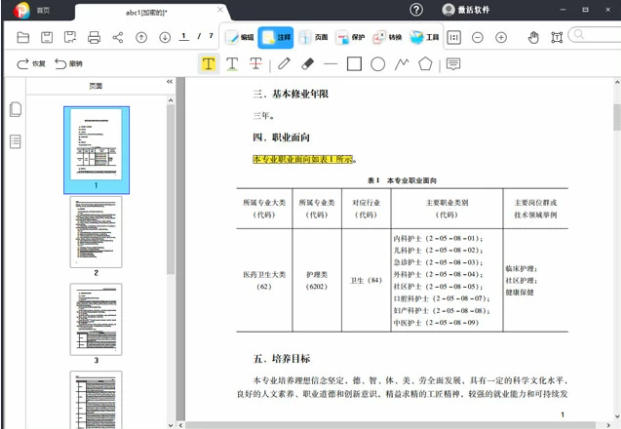
Task: Click the 撤销 (Undo) button
Action: [69, 63]
